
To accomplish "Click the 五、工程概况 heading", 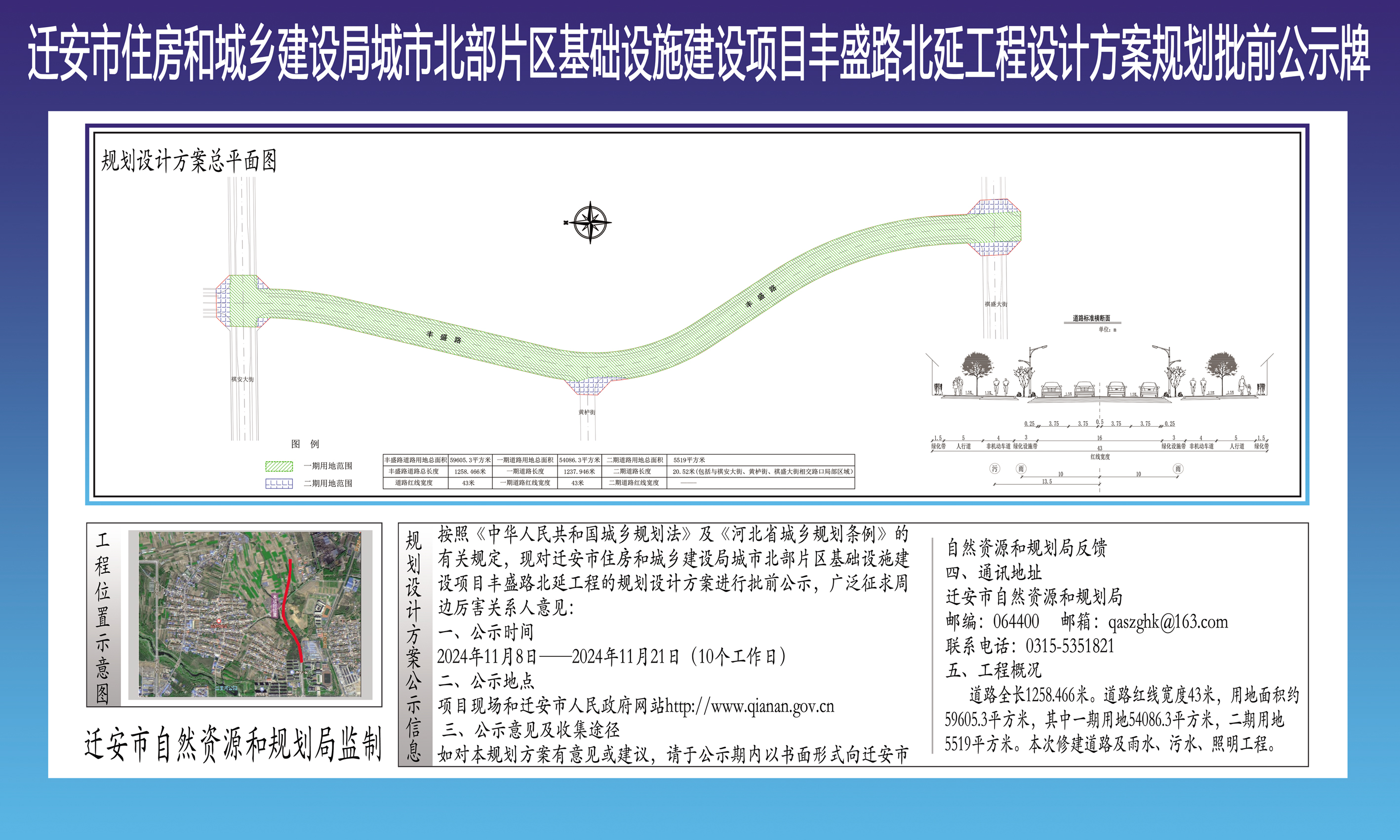I will pos(994,670).
